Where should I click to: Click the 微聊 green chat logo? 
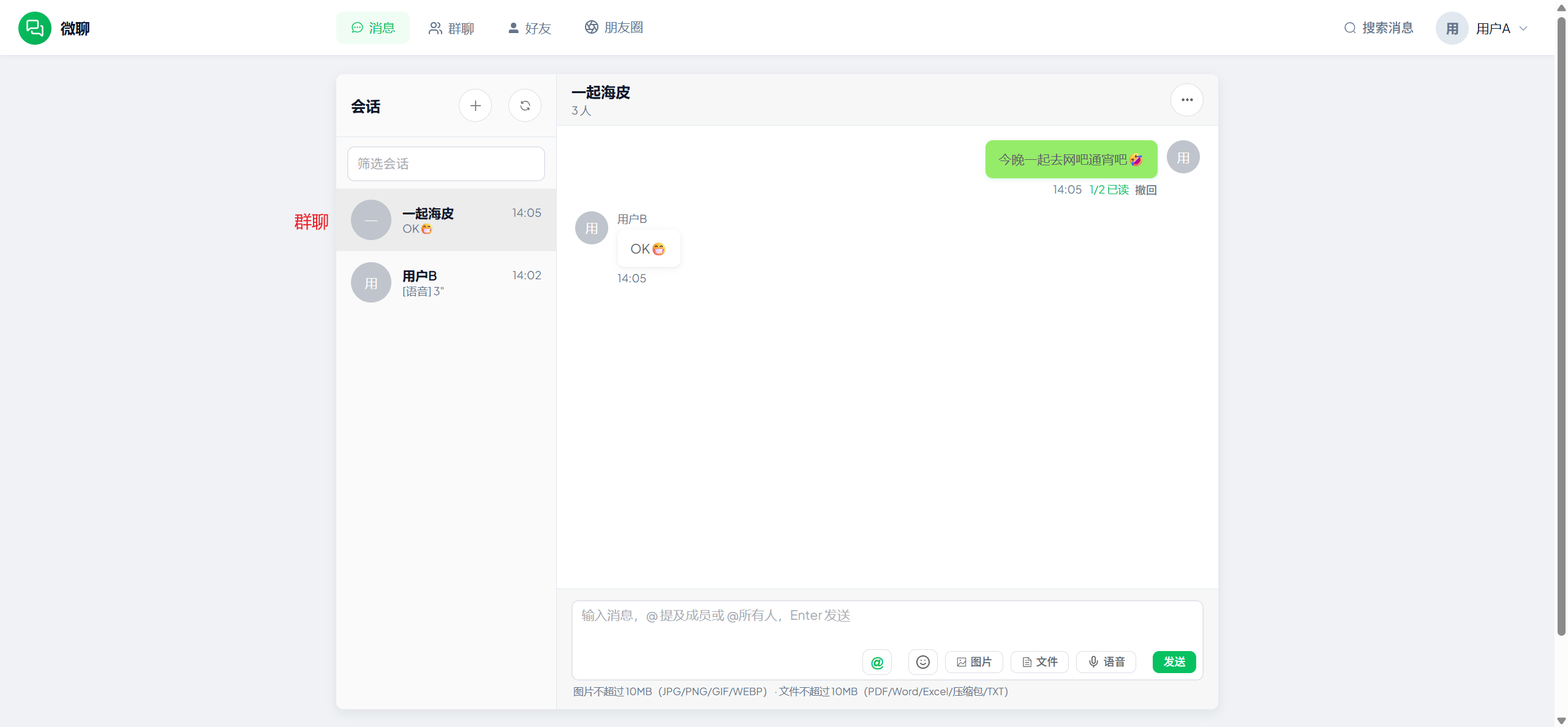pyautogui.click(x=35, y=28)
